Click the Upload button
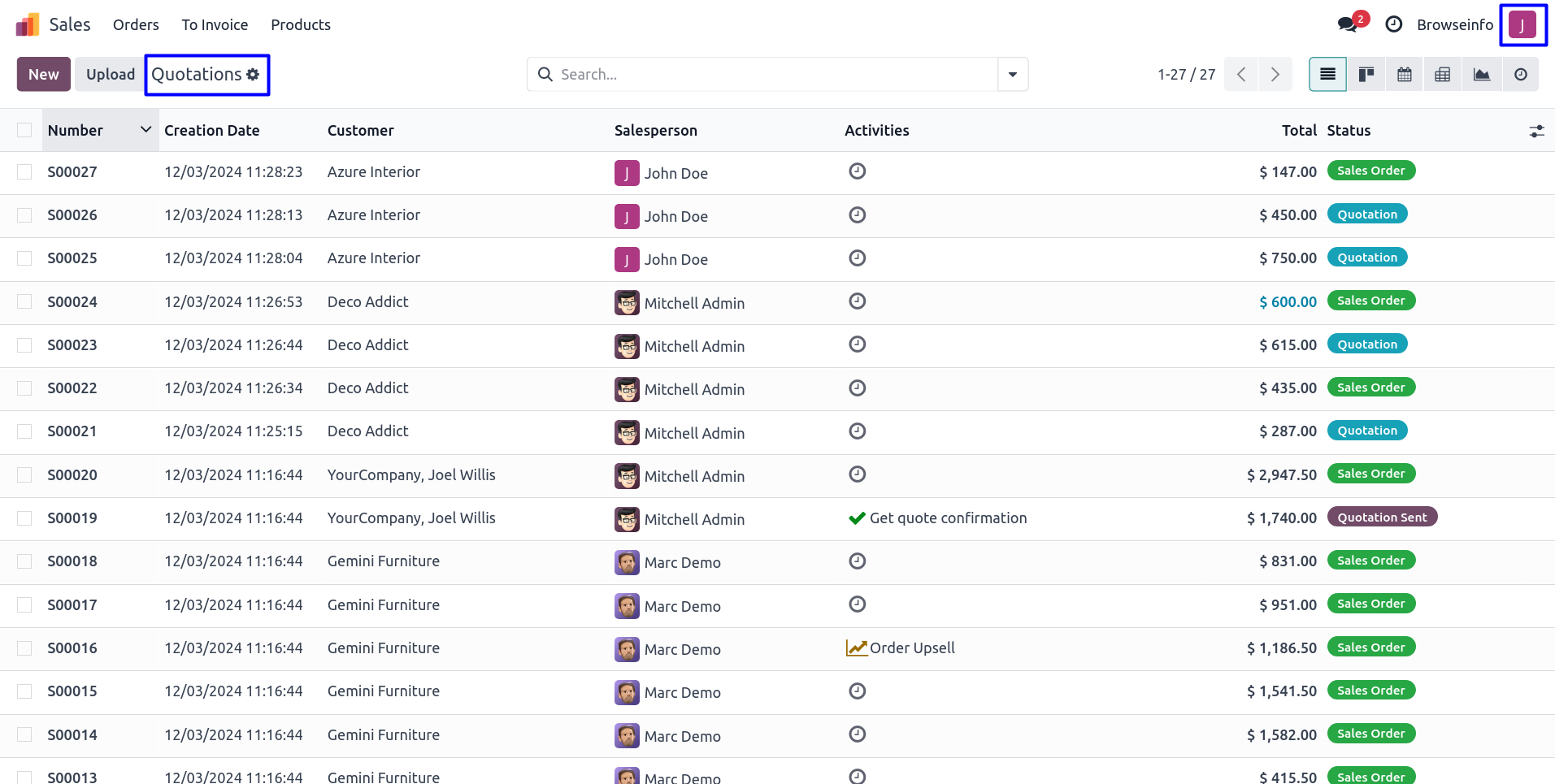The width and height of the screenshot is (1555, 784). point(111,75)
